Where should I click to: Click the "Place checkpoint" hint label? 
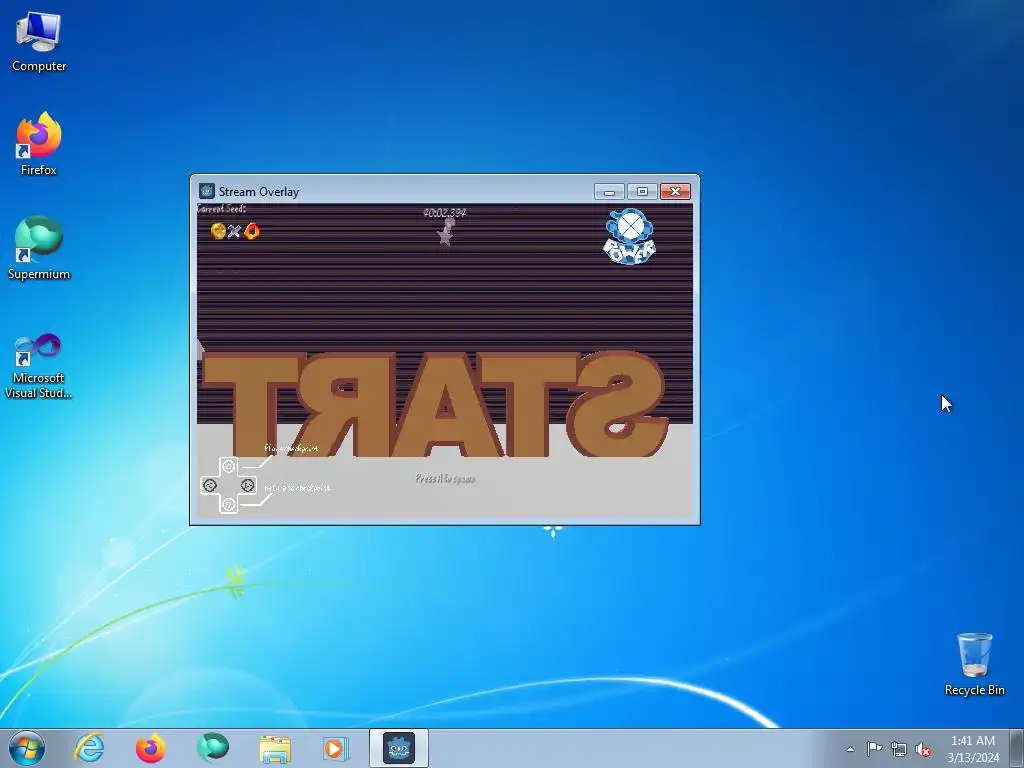pyautogui.click(x=291, y=448)
